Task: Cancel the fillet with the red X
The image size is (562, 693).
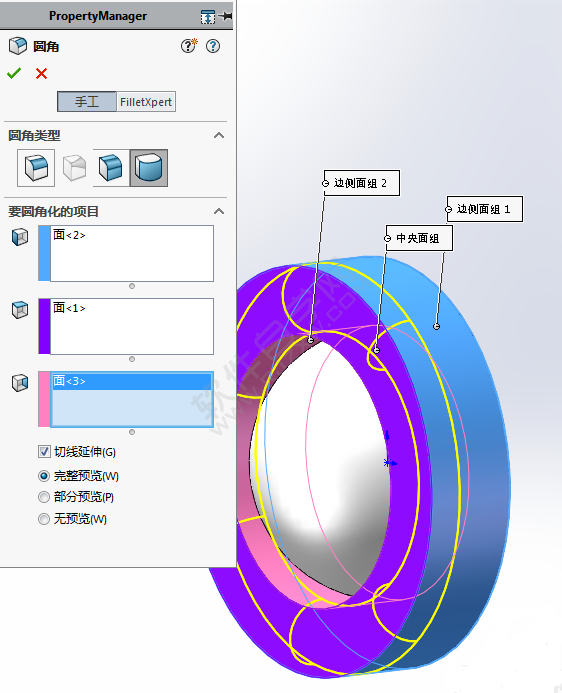Action: tap(42, 73)
